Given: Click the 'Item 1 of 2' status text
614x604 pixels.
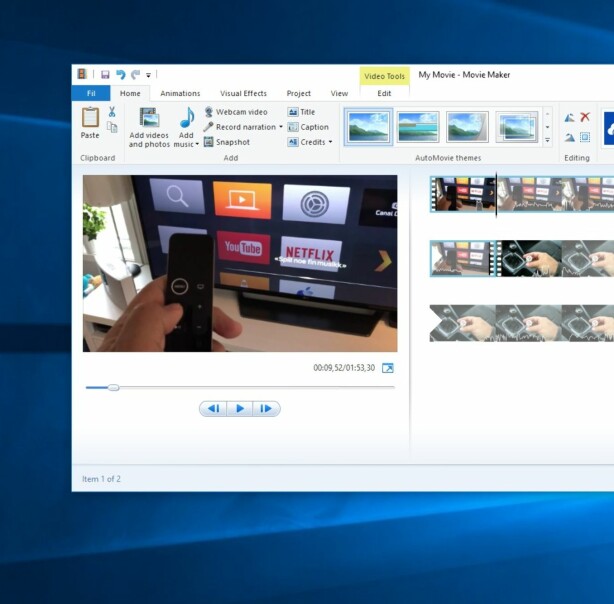Looking at the screenshot, I should 101,479.
